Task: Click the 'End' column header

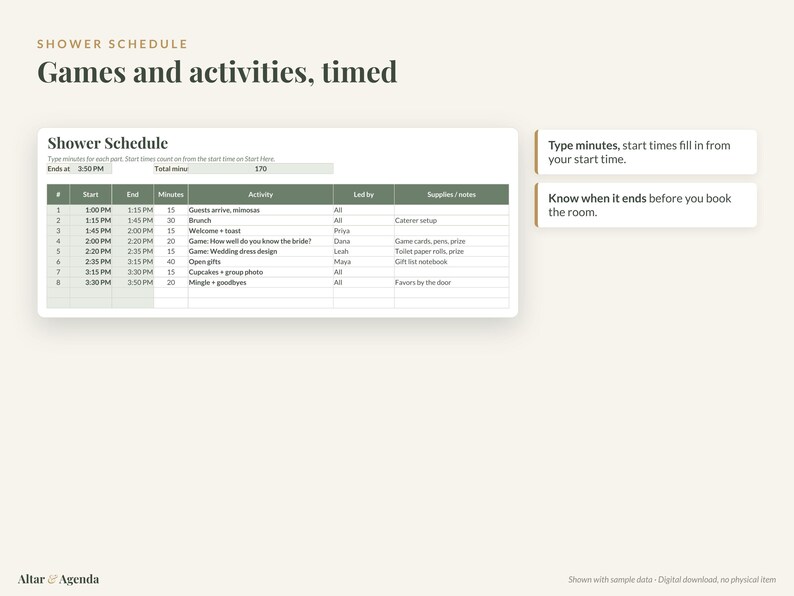Action: tap(133, 194)
